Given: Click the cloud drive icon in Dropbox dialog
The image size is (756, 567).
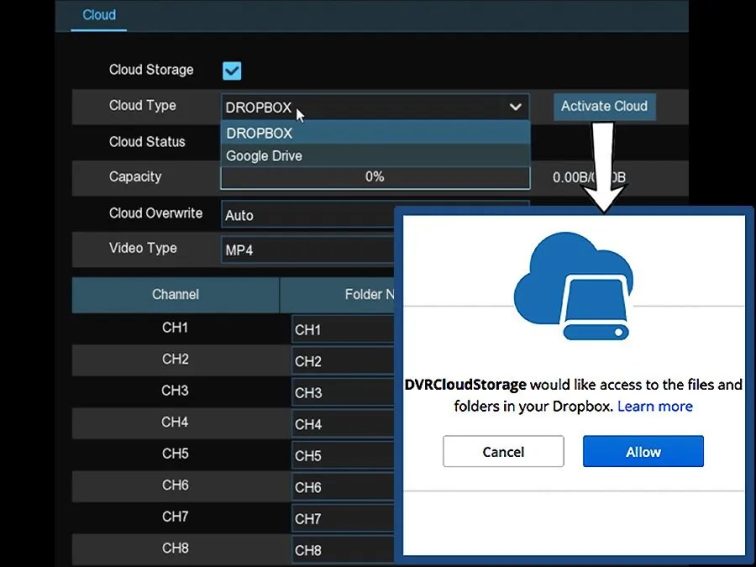Looking at the screenshot, I should pyautogui.click(x=574, y=286).
